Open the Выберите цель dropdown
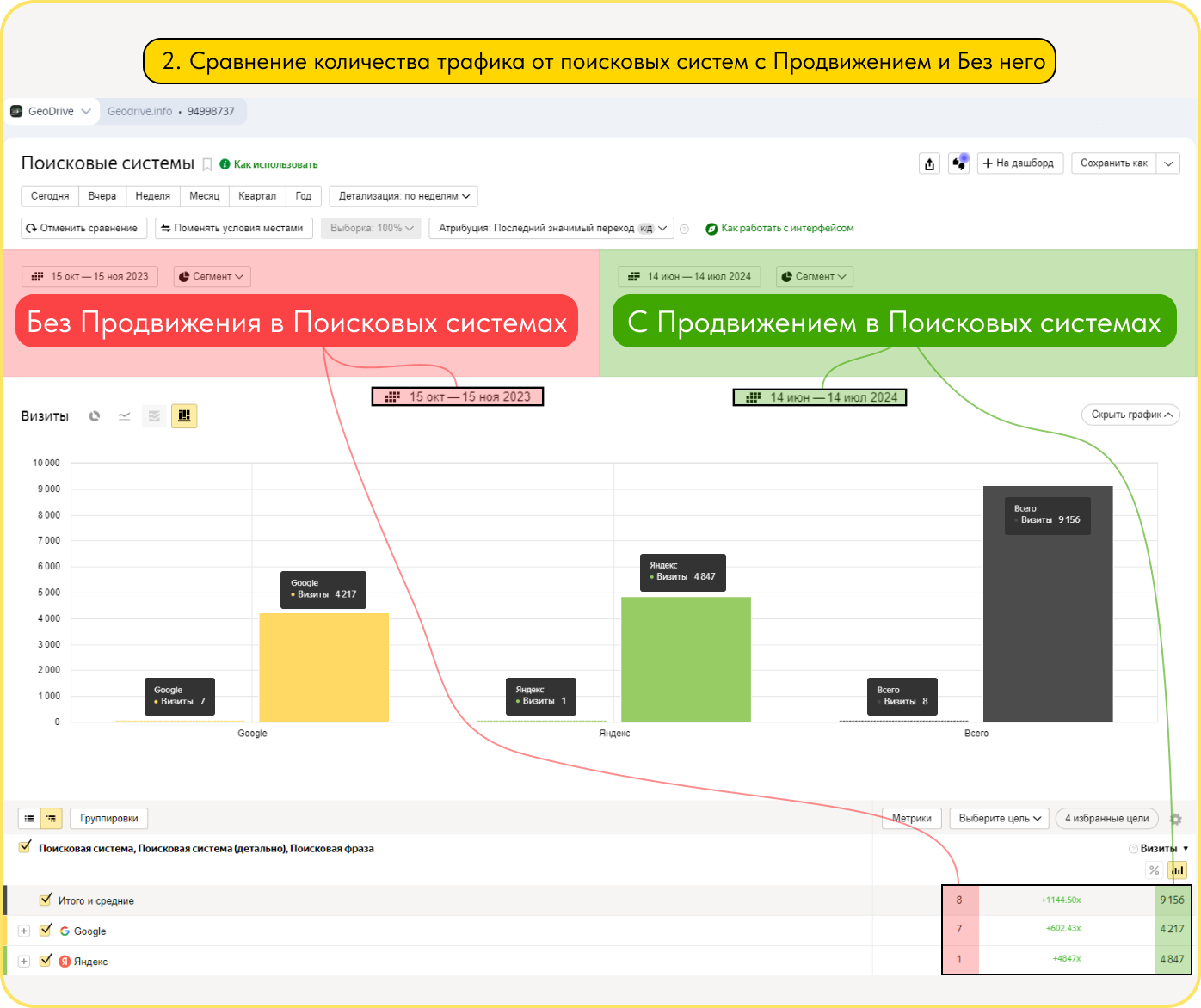Screen dimensions: 1201x1008 [x=1000, y=818]
